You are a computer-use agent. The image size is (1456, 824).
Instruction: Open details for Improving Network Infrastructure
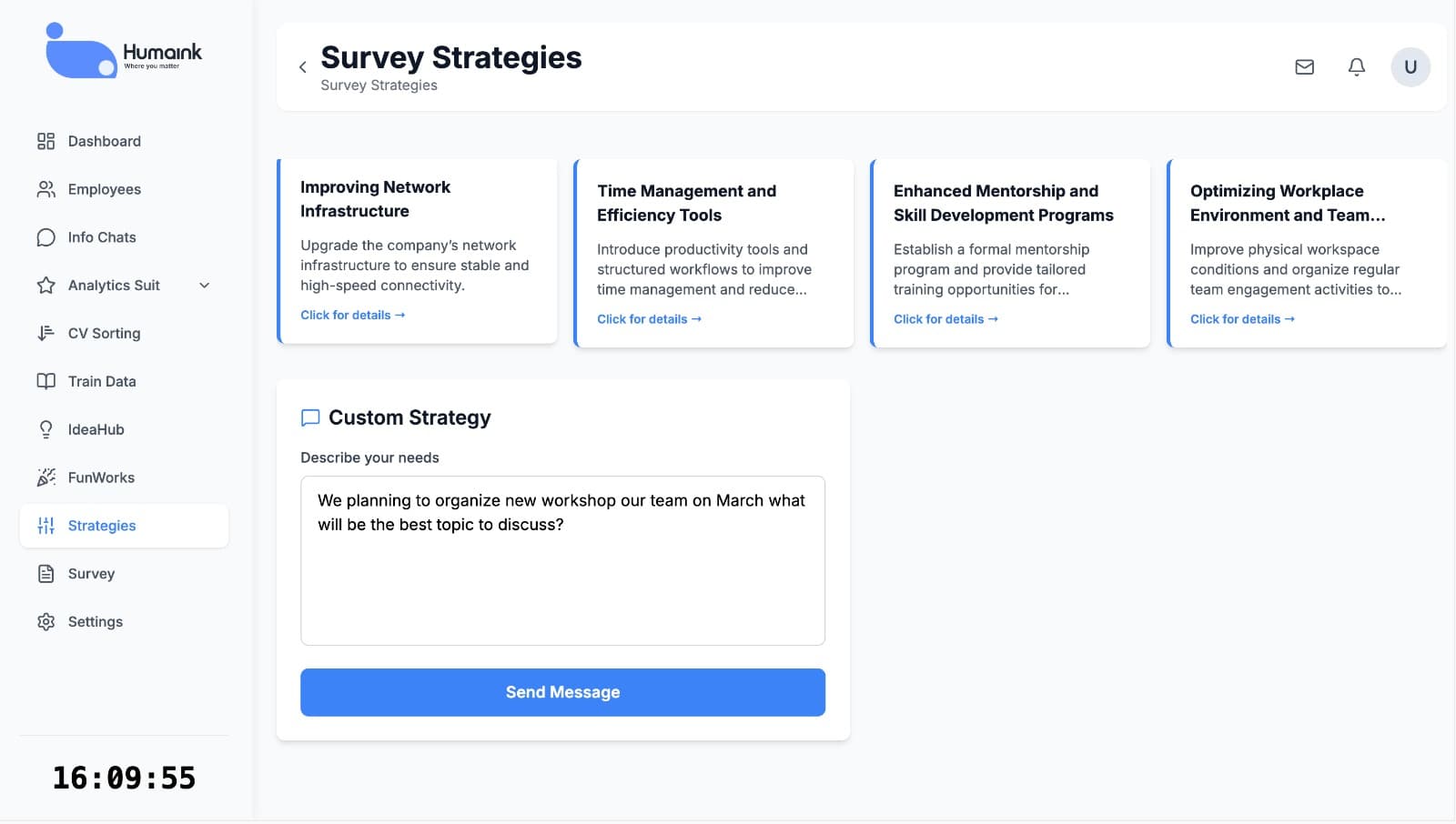tap(352, 315)
